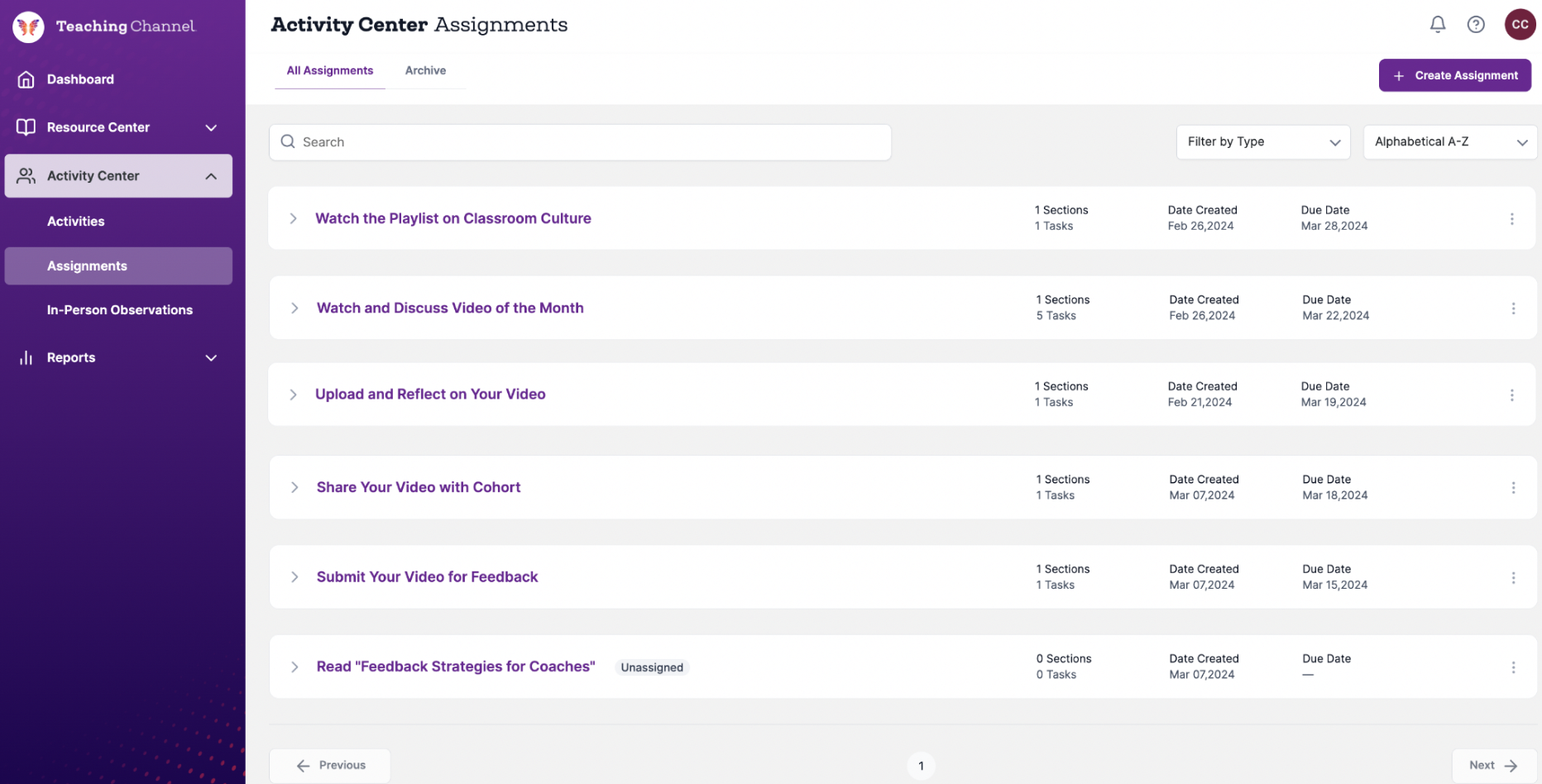Viewport: 1542px width, 784px height.
Task: Expand the Submit Your Video for Feedback row
Action: click(295, 577)
